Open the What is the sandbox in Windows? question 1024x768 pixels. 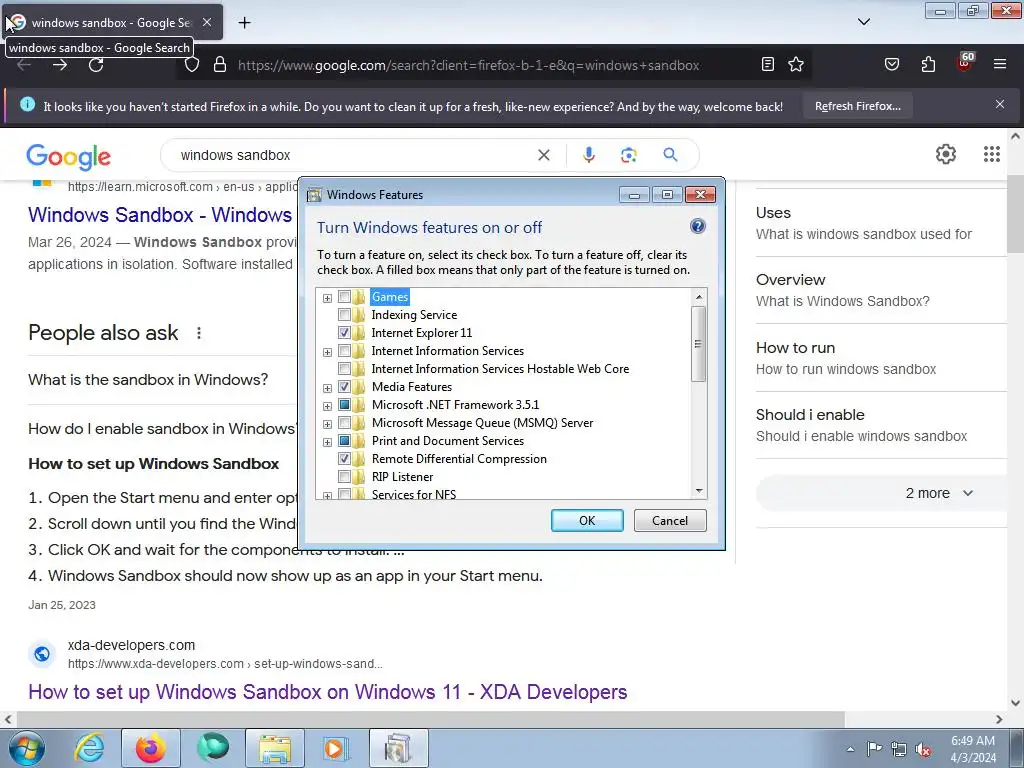(148, 379)
